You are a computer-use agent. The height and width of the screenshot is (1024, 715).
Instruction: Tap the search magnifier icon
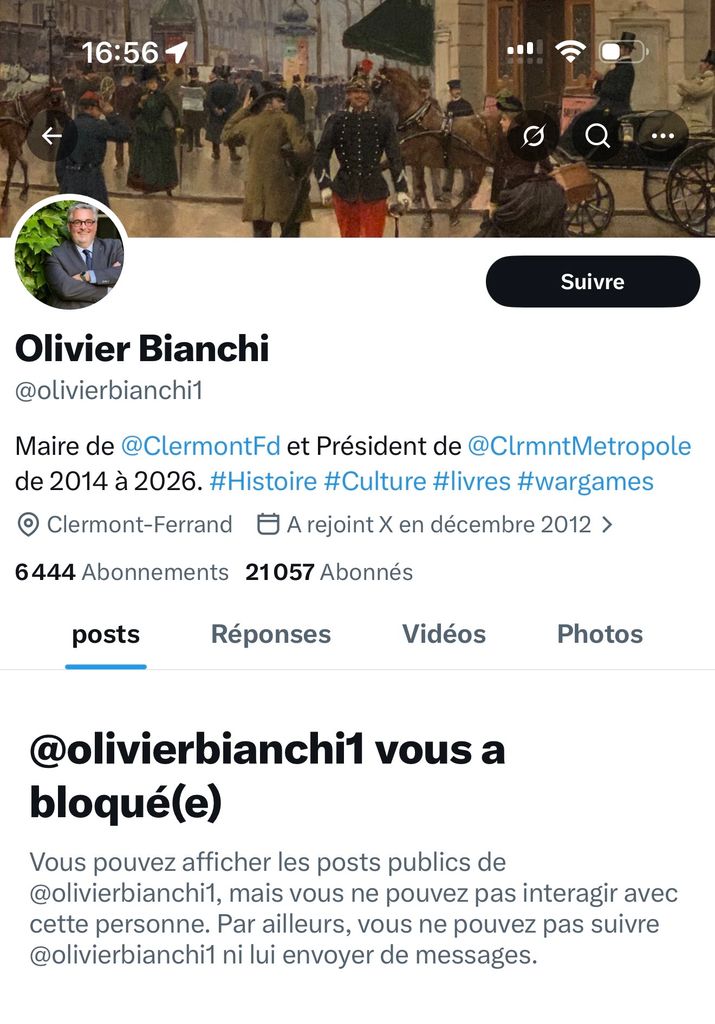(x=597, y=136)
